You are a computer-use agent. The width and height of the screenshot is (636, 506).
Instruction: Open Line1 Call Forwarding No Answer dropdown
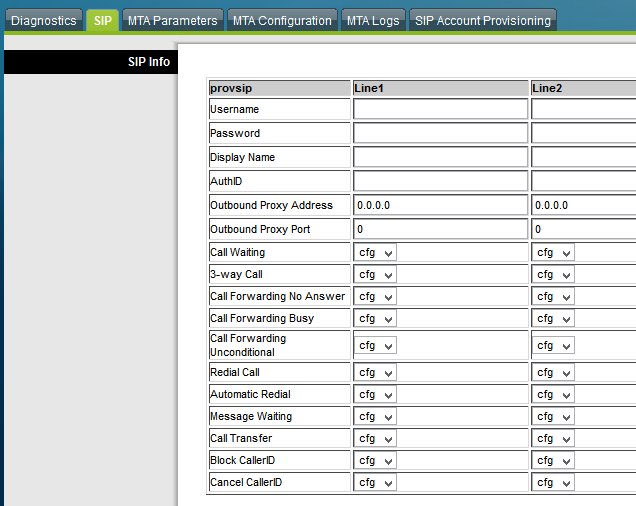coord(376,297)
